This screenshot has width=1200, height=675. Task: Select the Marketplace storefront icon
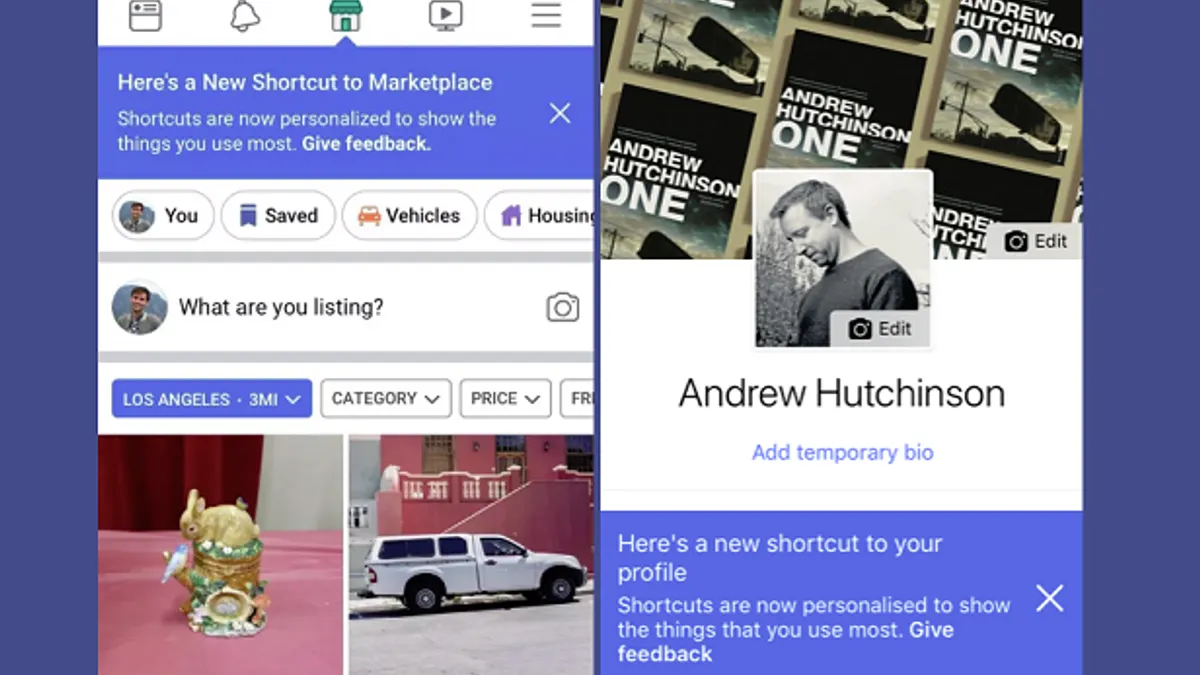point(346,16)
